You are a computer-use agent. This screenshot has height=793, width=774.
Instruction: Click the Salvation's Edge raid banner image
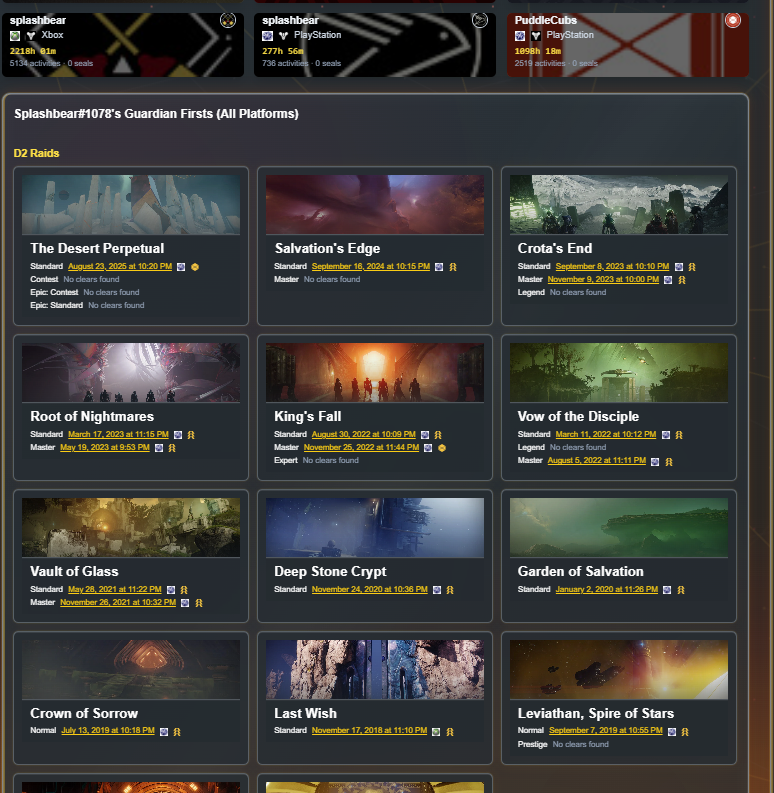tap(375, 205)
